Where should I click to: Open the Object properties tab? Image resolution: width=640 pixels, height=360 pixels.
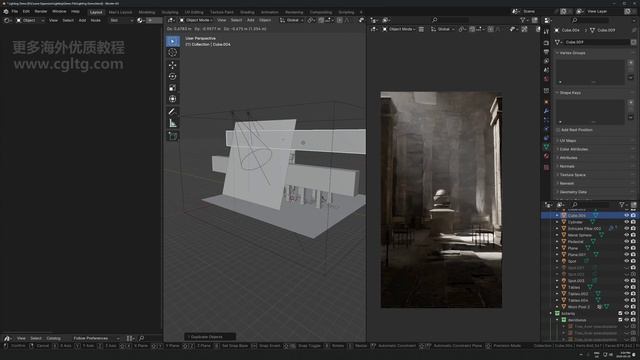coord(547,102)
